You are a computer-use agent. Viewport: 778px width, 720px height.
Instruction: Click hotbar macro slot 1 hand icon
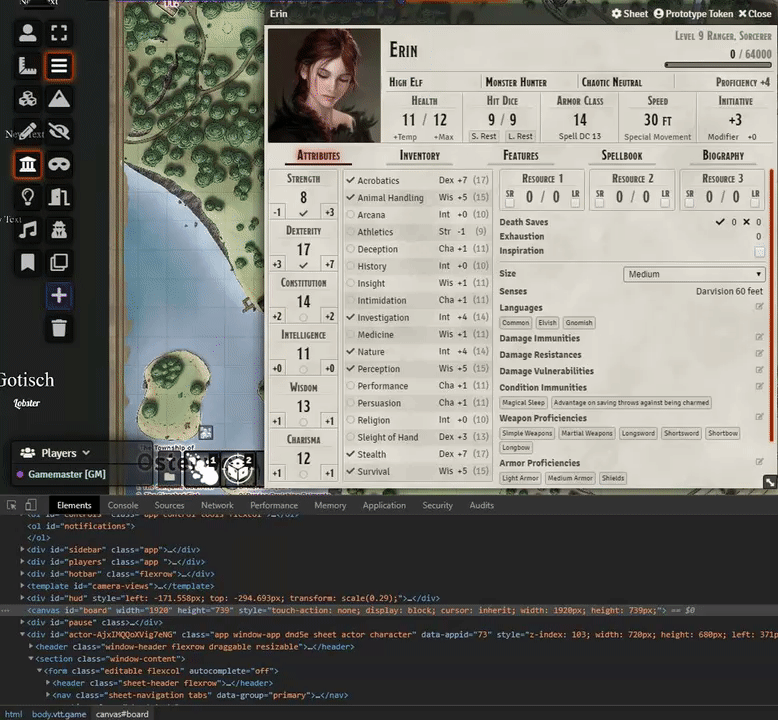click(202, 469)
